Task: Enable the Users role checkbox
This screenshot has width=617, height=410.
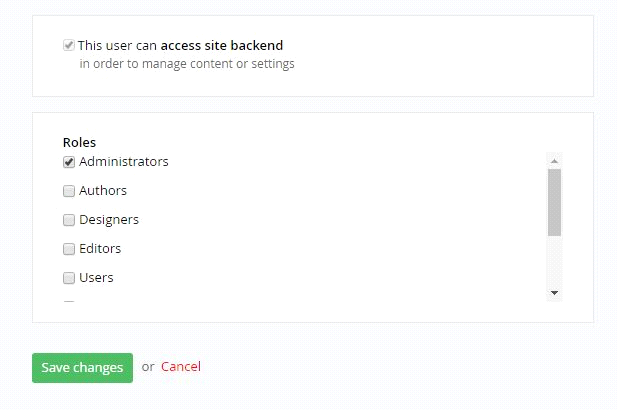Action: [x=69, y=278]
